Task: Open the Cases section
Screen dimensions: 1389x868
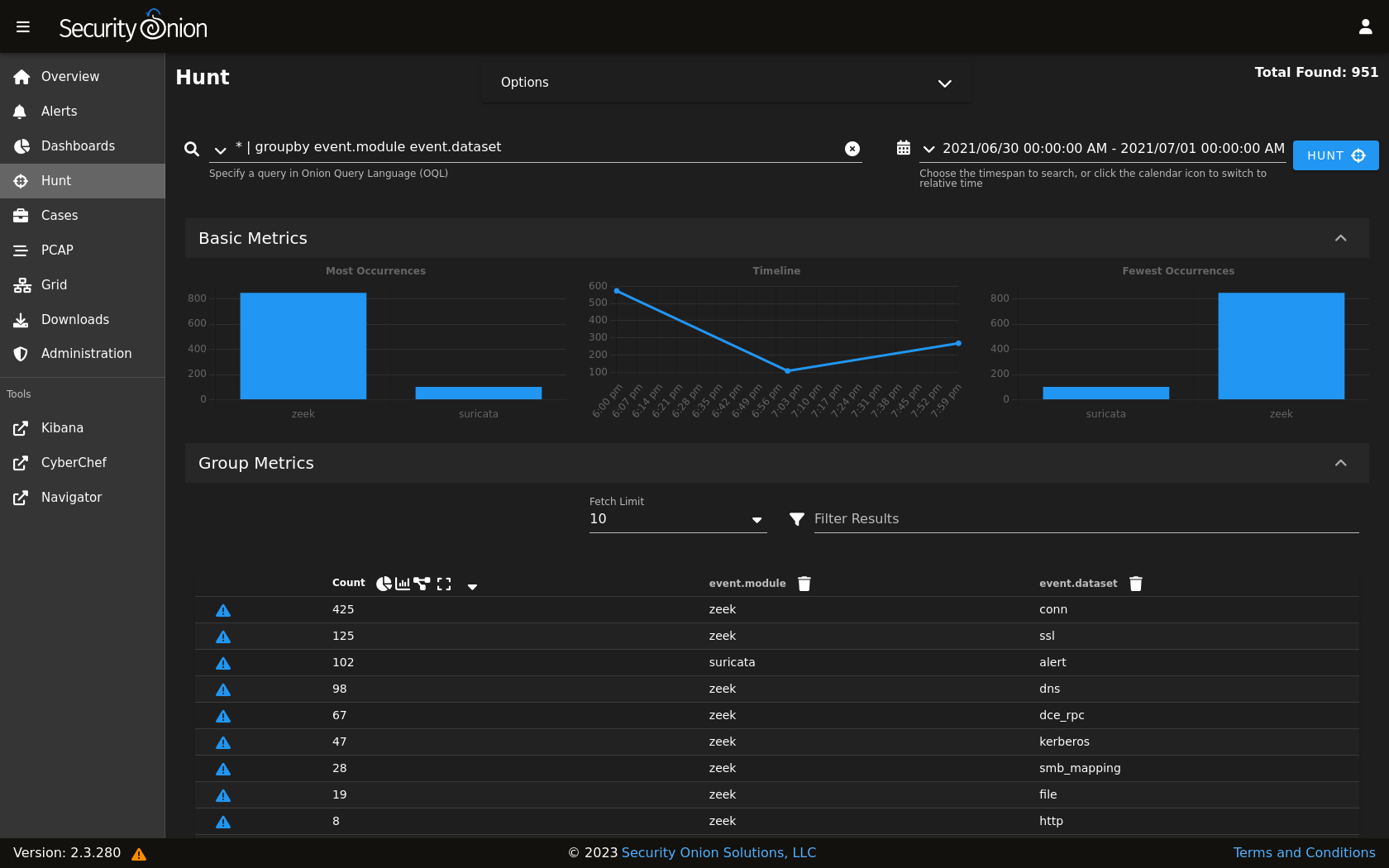Action: pos(83,216)
